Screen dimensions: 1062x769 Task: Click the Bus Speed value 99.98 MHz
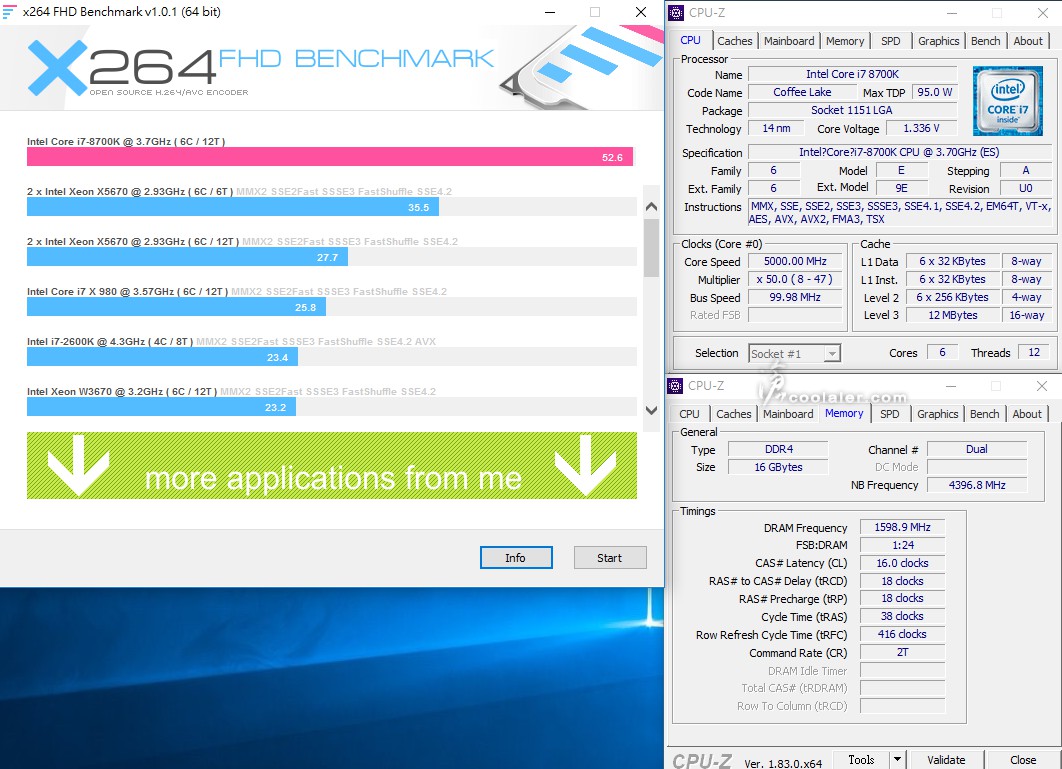(795, 297)
